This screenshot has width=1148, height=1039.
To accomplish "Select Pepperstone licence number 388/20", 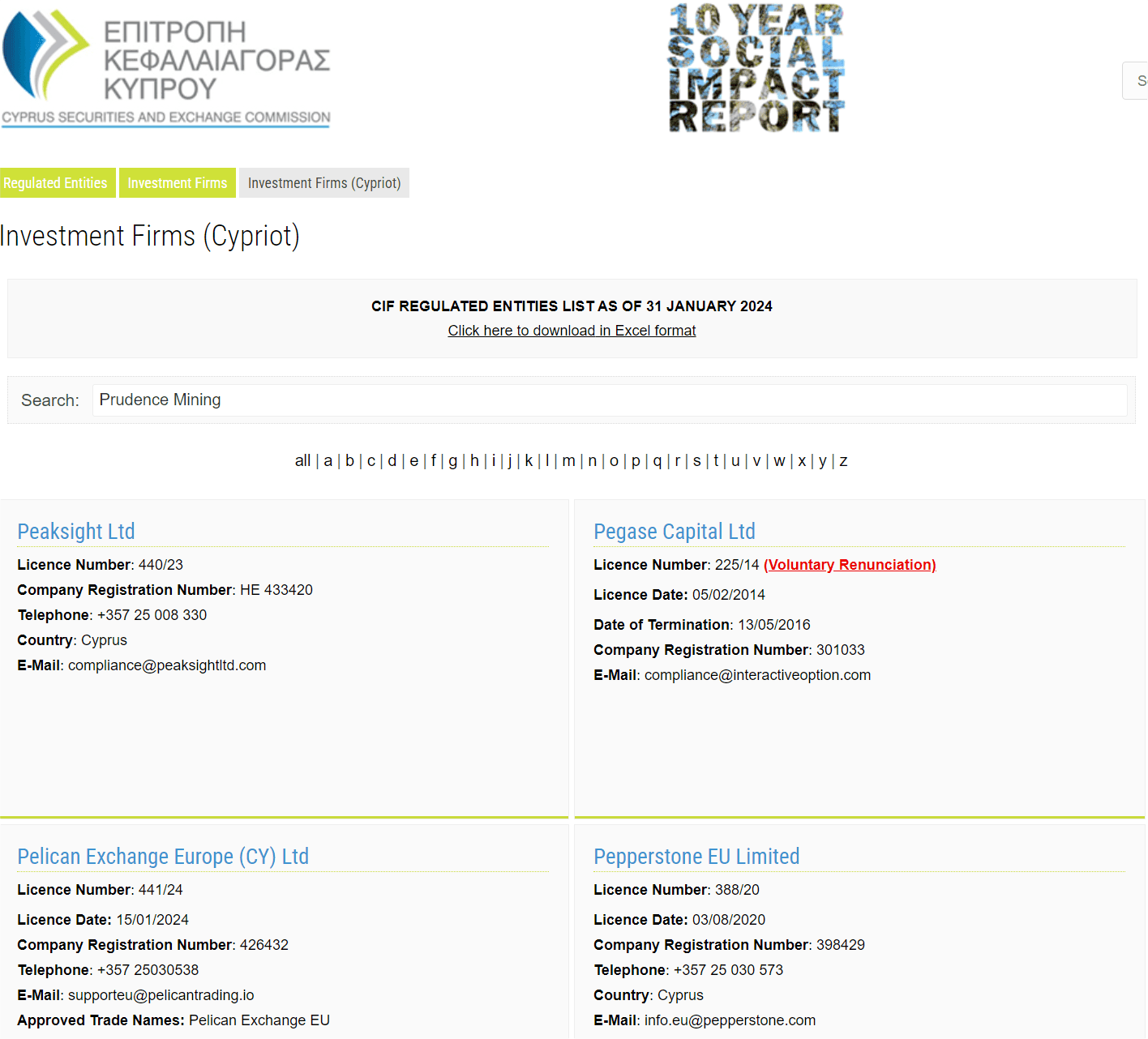I will tap(737, 890).
